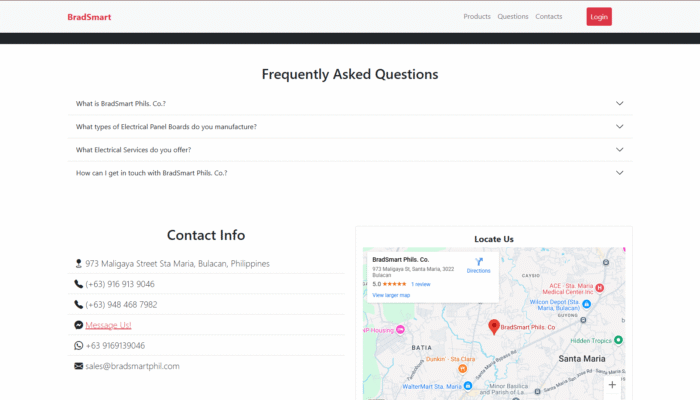Click chevron beside 'How can I get in touch'
Screen dimensions: 700x400
coord(620,173)
